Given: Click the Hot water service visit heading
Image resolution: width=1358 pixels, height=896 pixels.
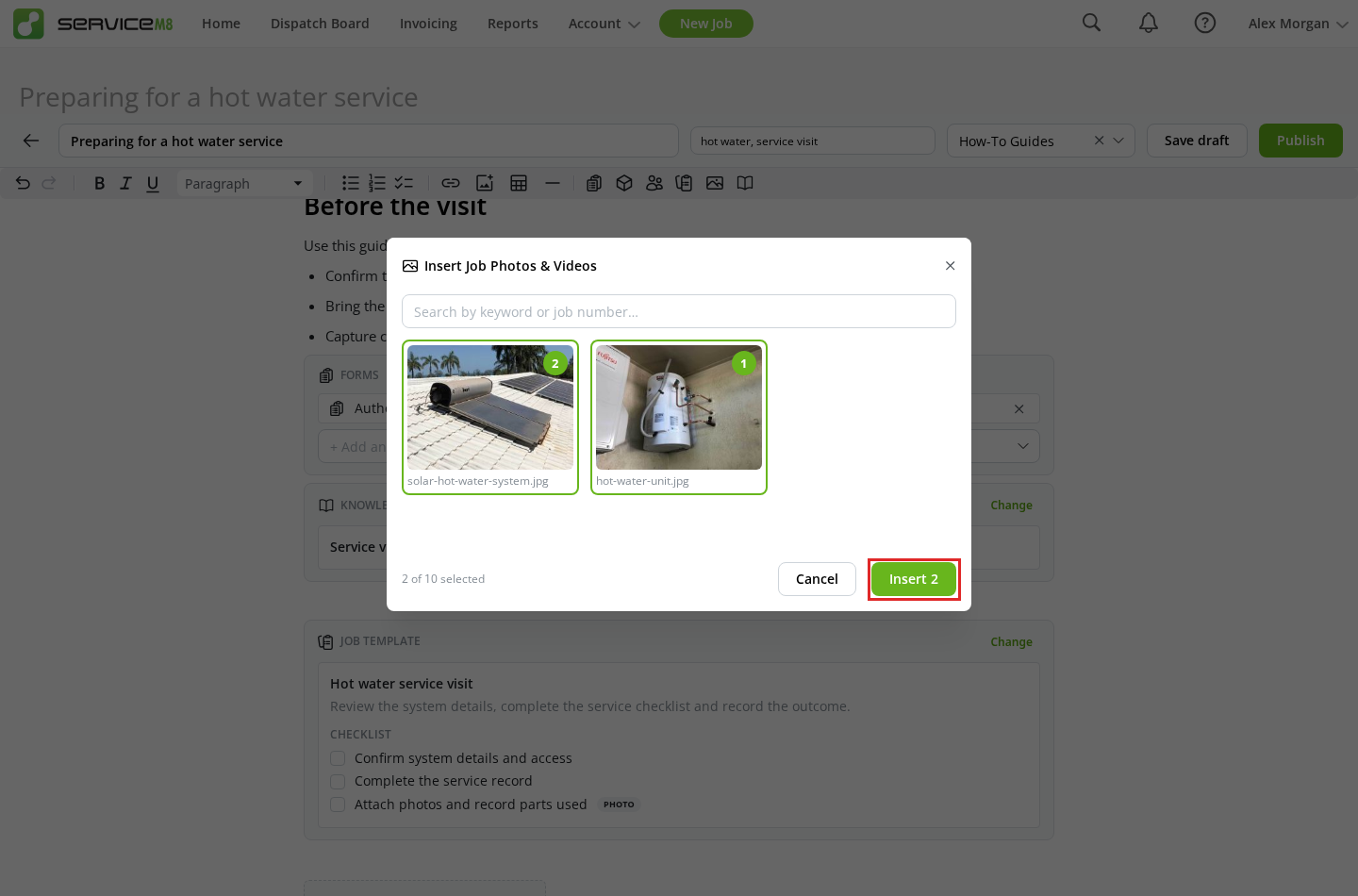Looking at the screenshot, I should pos(402,684).
